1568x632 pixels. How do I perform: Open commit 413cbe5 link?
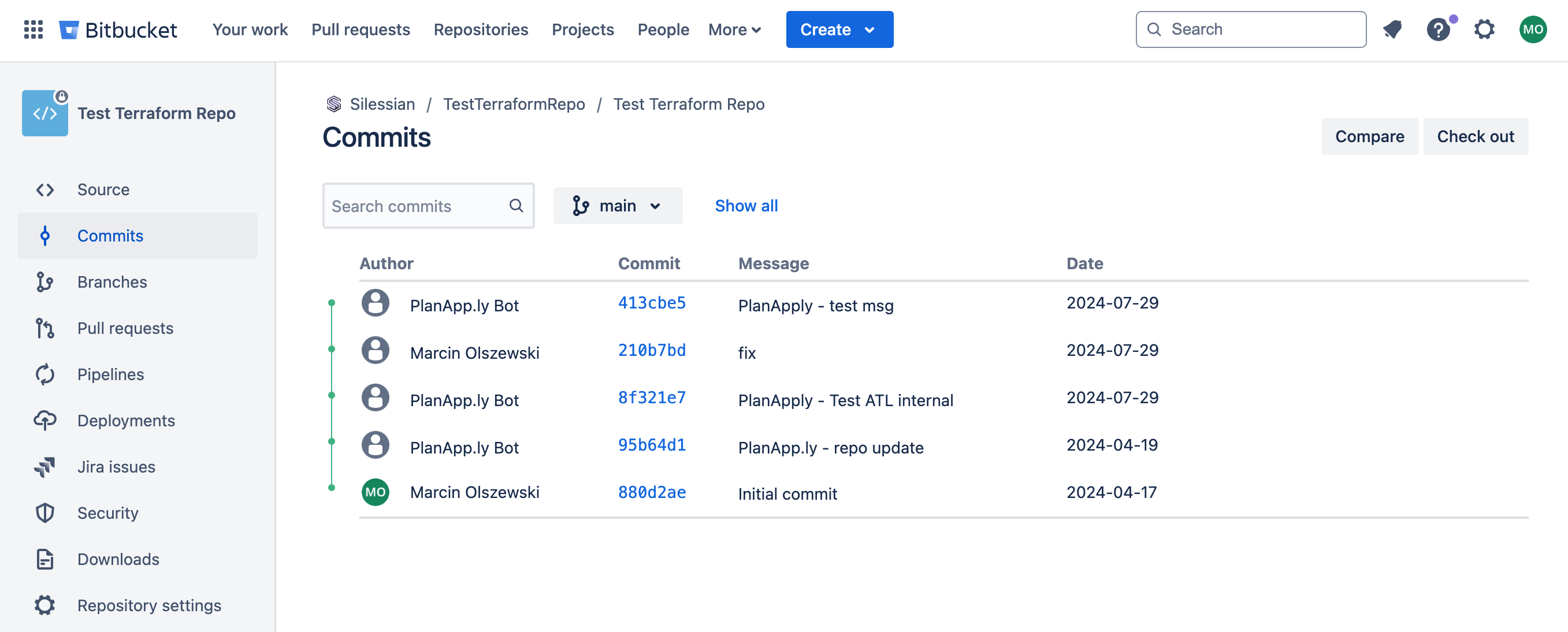click(651, 303)
